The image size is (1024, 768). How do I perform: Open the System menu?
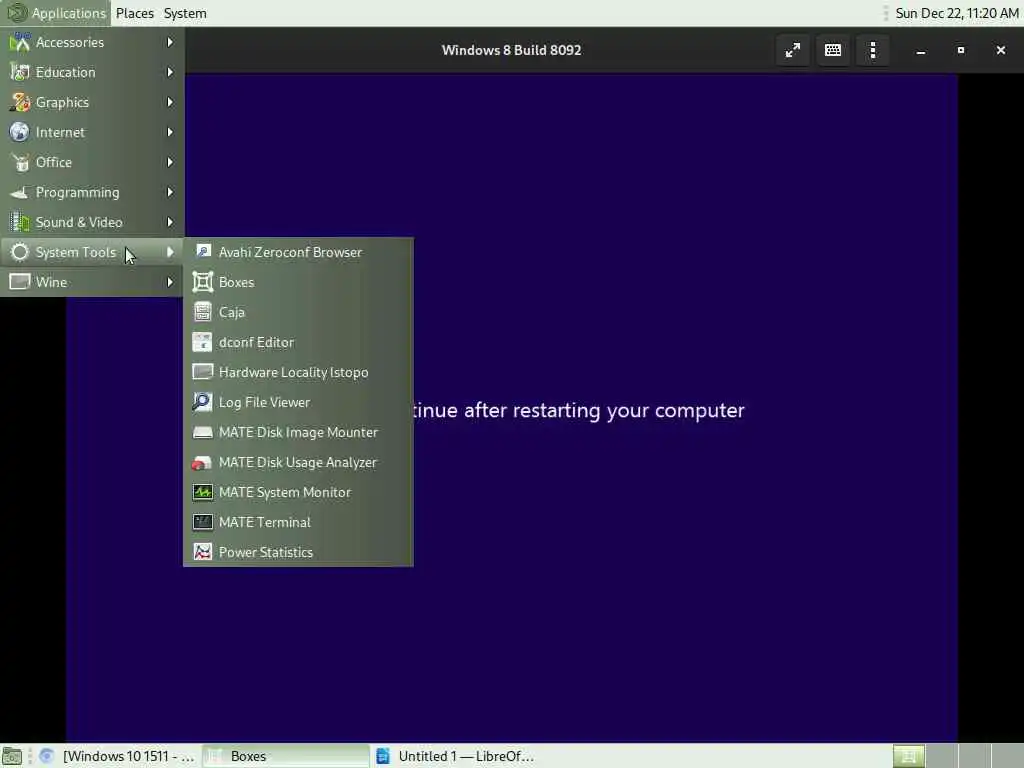(185, 13)
